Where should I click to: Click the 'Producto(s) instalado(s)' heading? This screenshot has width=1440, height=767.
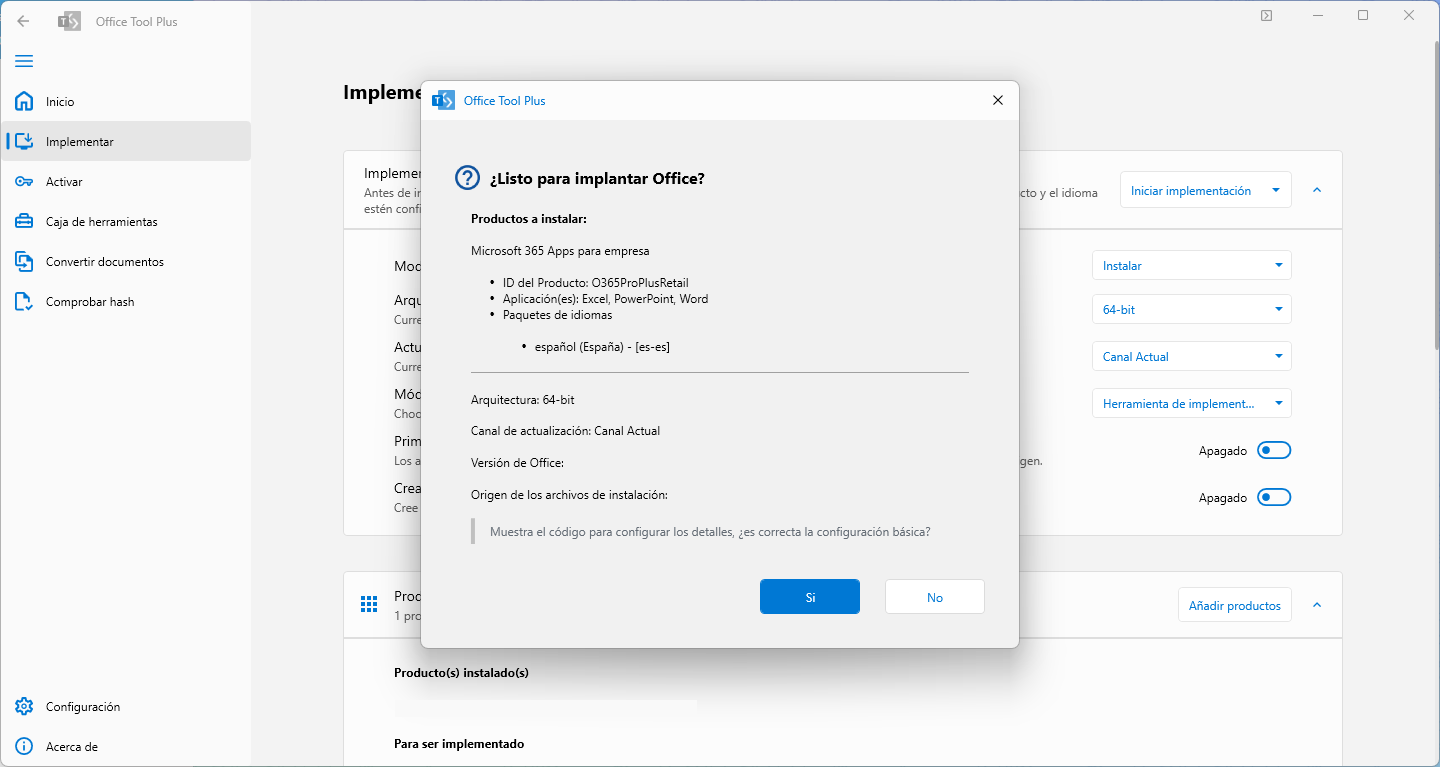click(x=461, y=672)
